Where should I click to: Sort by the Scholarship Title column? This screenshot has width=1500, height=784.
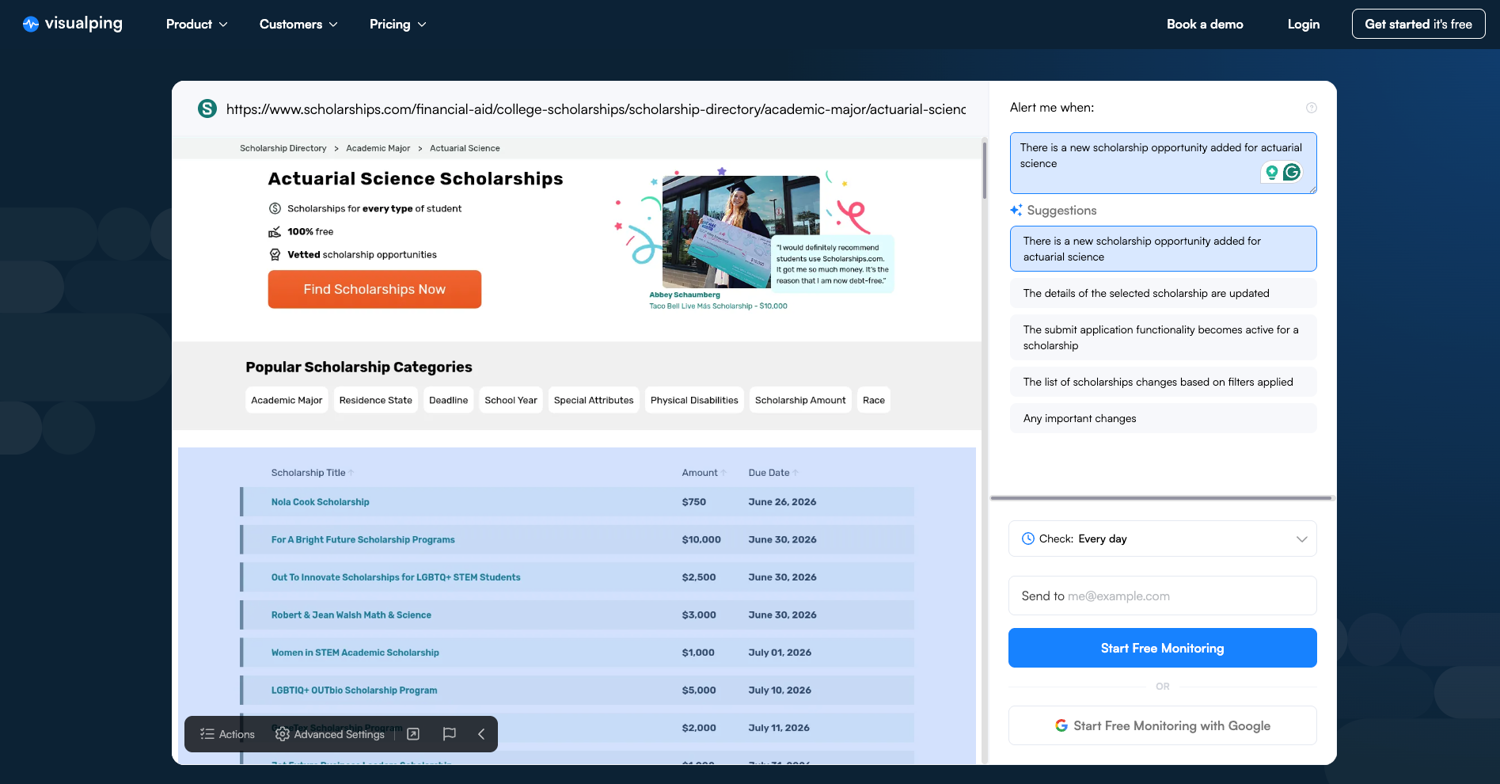point(313,473)
